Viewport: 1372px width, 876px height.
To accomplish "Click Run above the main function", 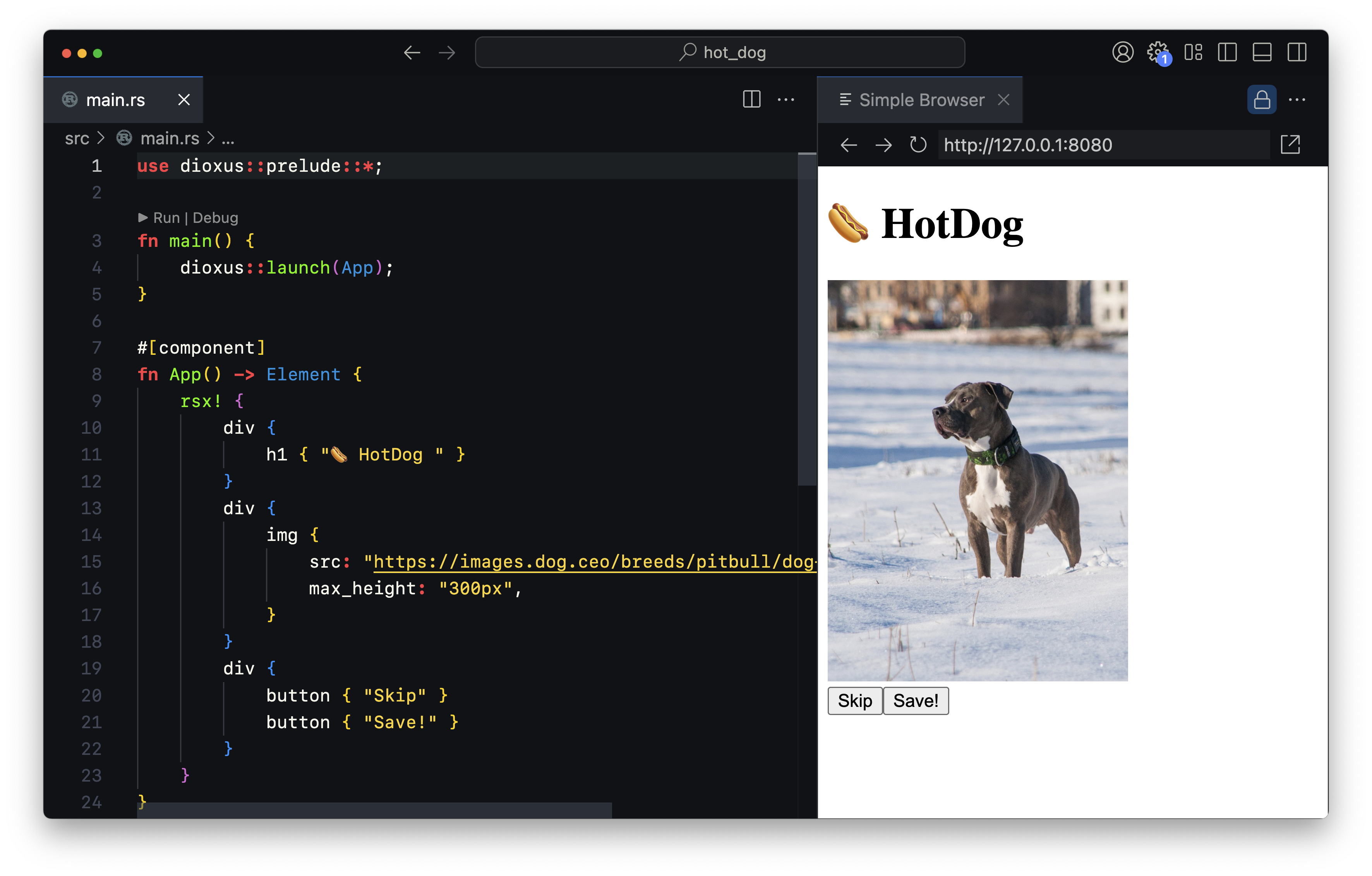I will click(165, 217).
